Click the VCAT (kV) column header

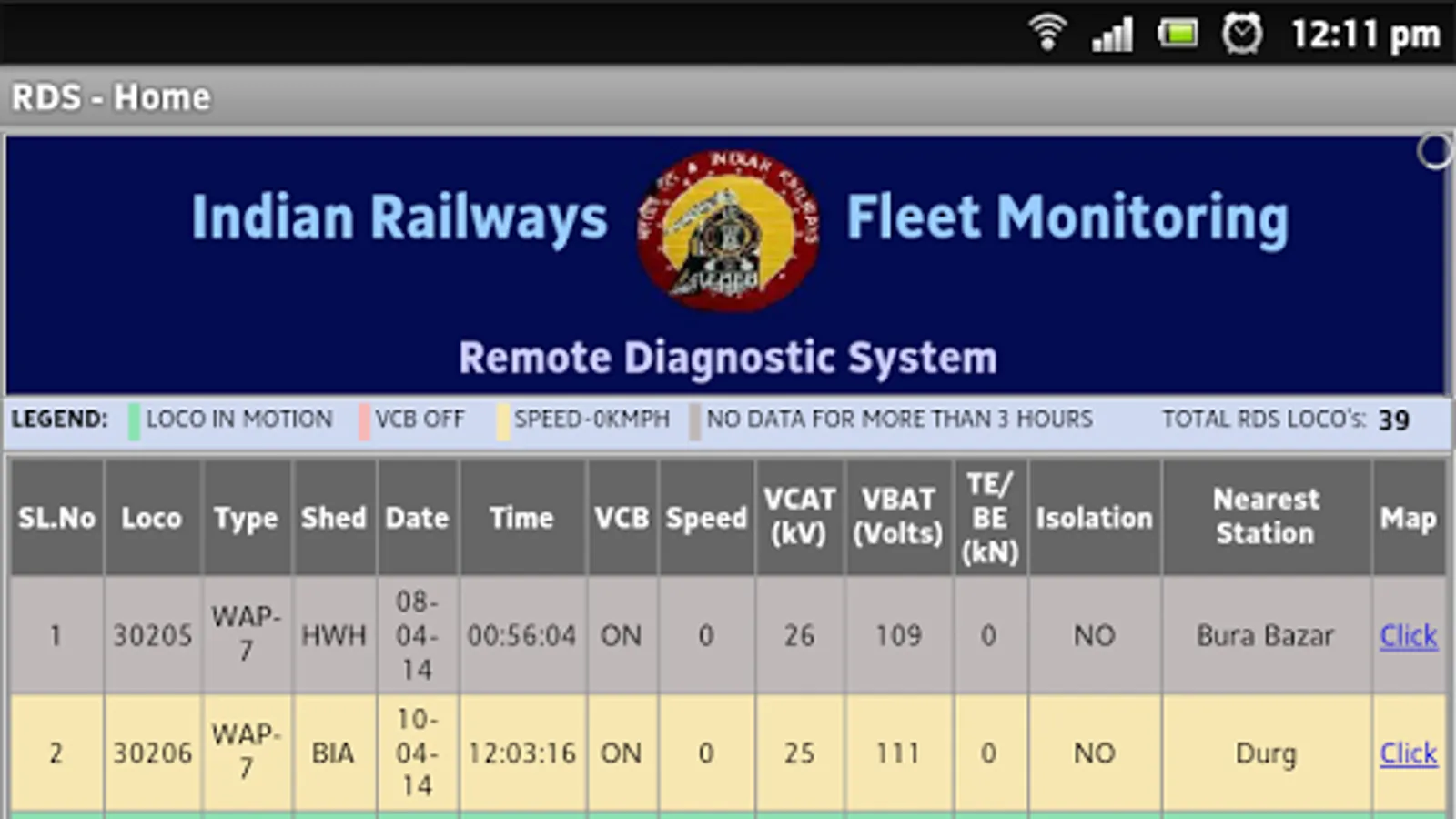tap(800, 518)
